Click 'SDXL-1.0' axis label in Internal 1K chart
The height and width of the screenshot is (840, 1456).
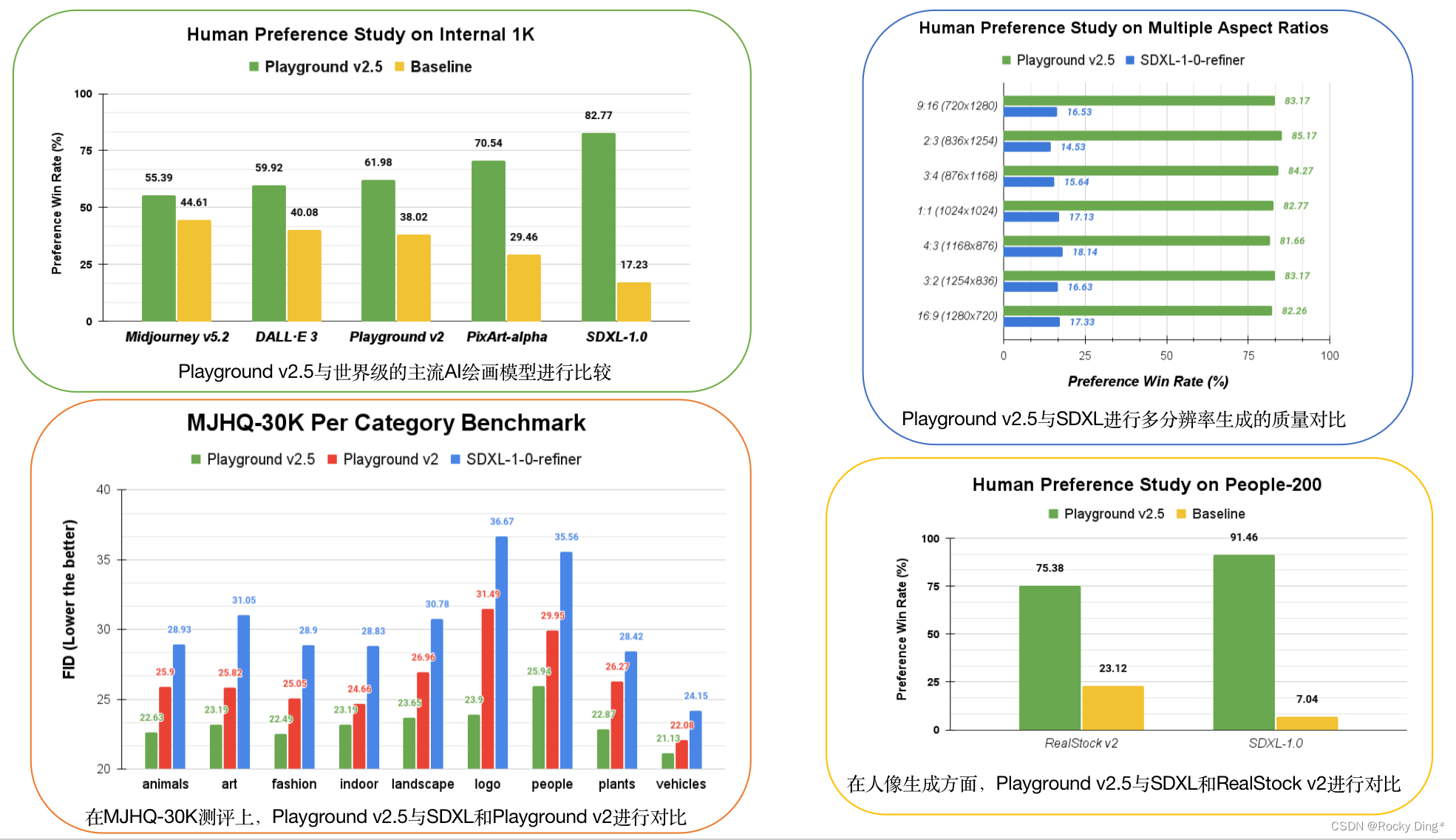click(x=616, y=336)
